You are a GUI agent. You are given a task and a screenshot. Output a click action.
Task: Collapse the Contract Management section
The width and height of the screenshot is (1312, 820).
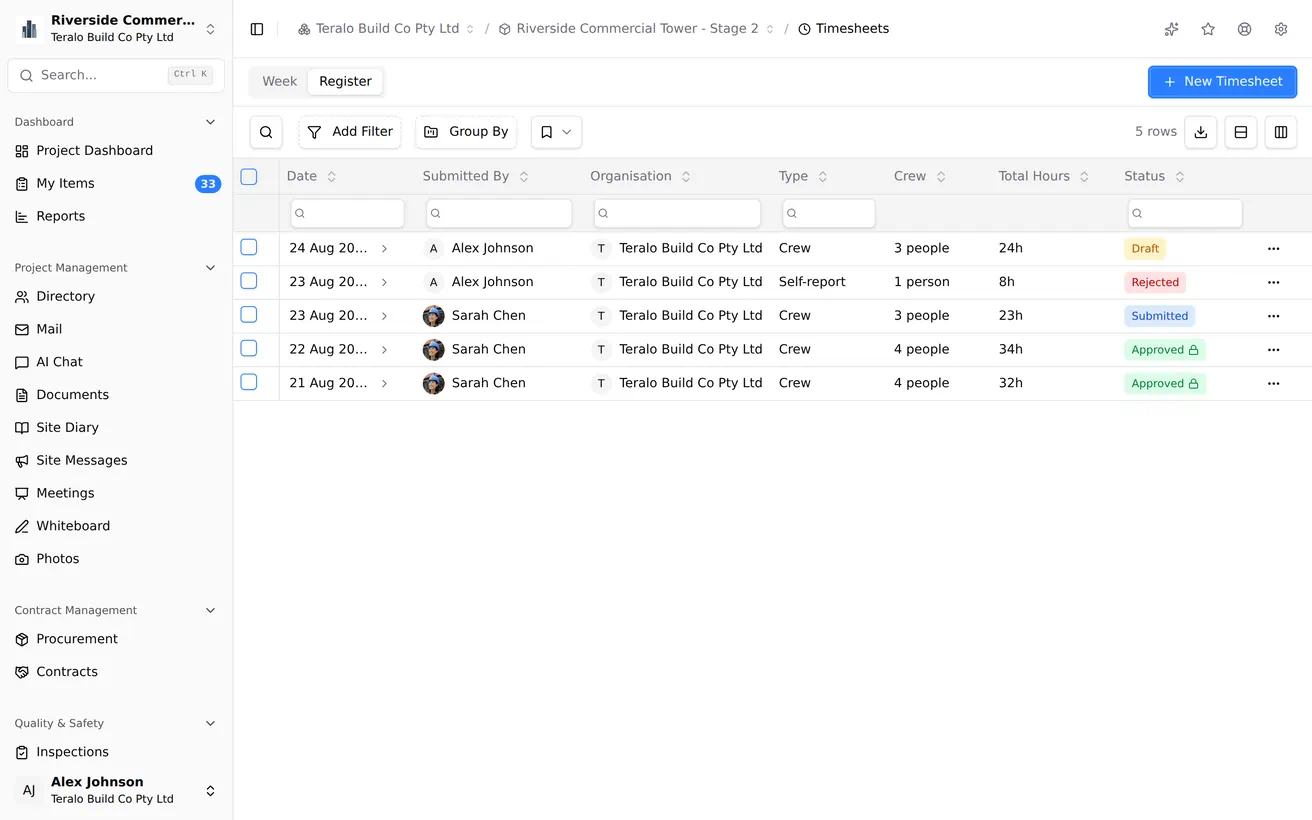(x=210, y=611)
